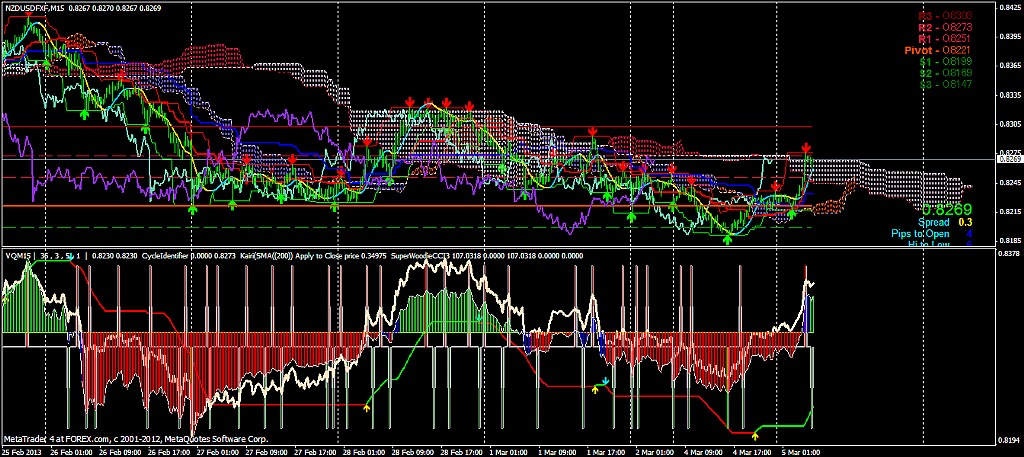Select the red arrow near 26 Feb 17:00
Image resolution: width=1024 pixels, height=457 pixels.
[120, 76]
